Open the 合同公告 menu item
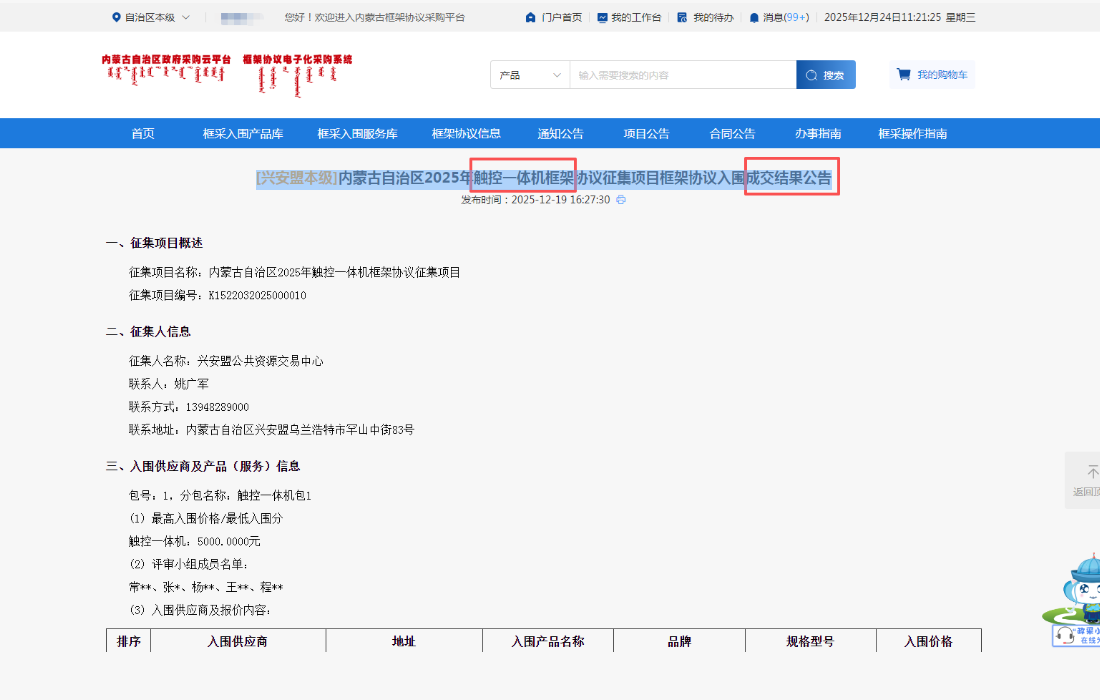 click(732, 134)
